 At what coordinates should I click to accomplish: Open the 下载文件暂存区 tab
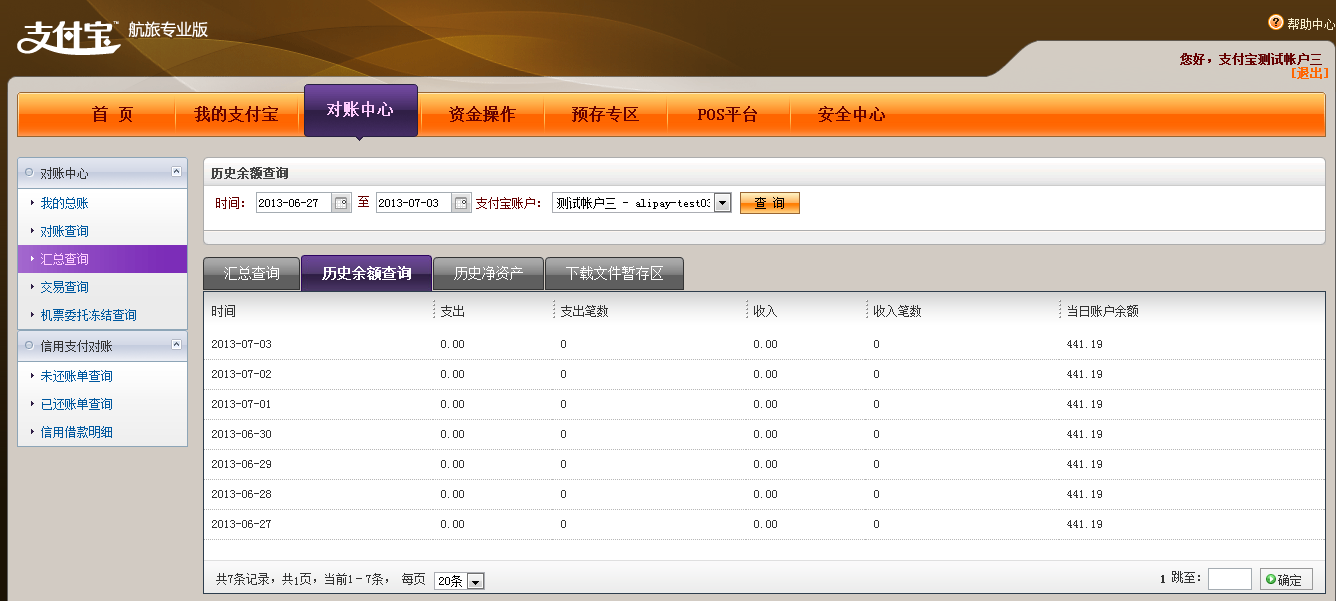tap(614, 273)
